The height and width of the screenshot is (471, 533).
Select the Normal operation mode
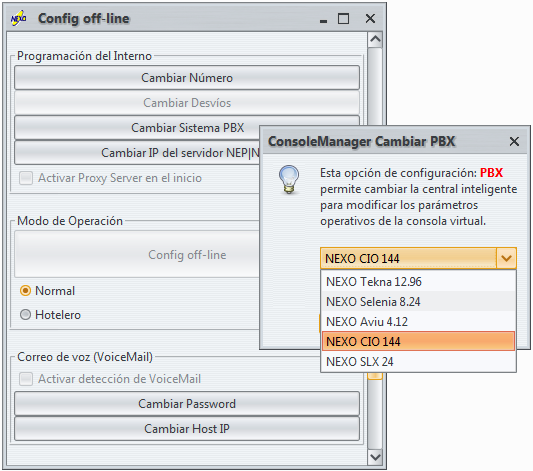[x=47, y=291]
